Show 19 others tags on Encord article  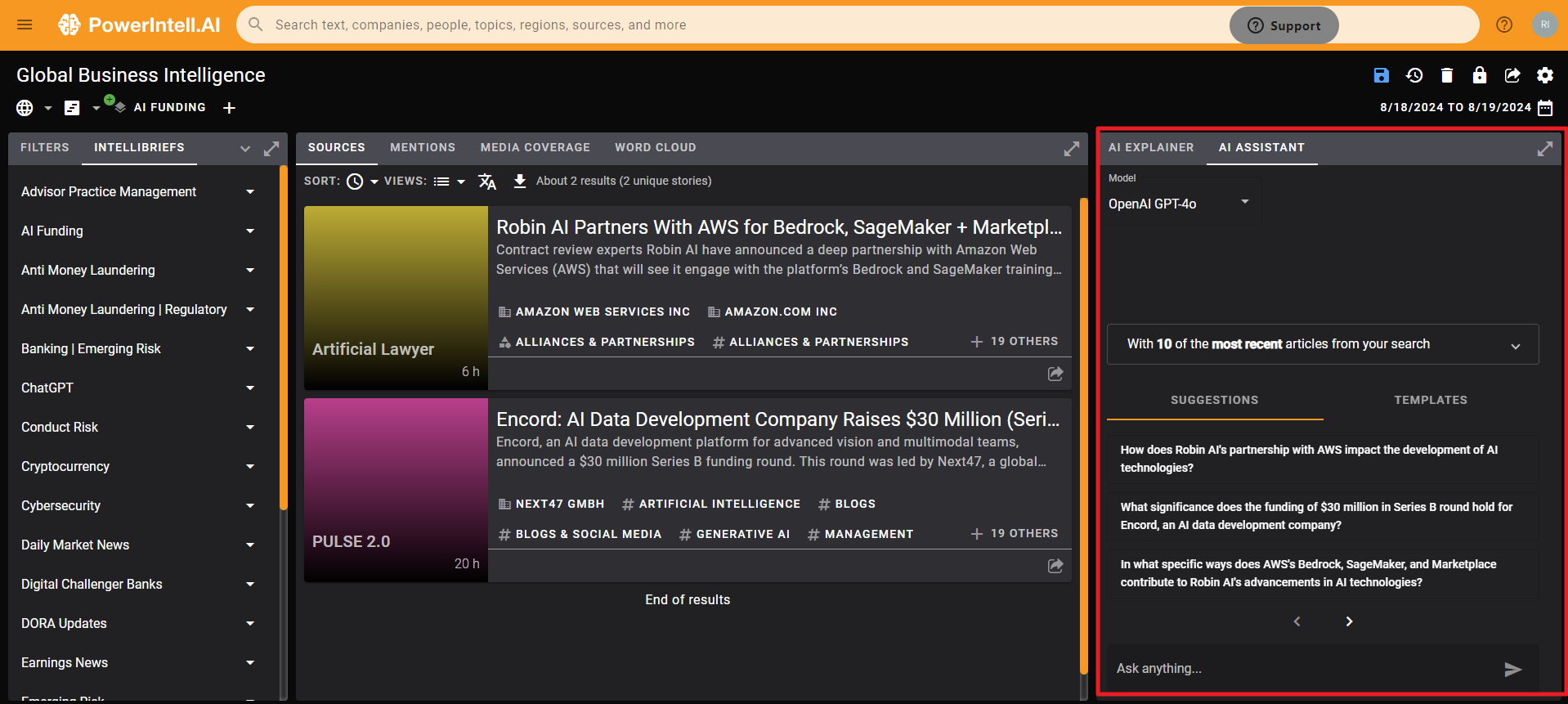click(x=1014, y=534)
